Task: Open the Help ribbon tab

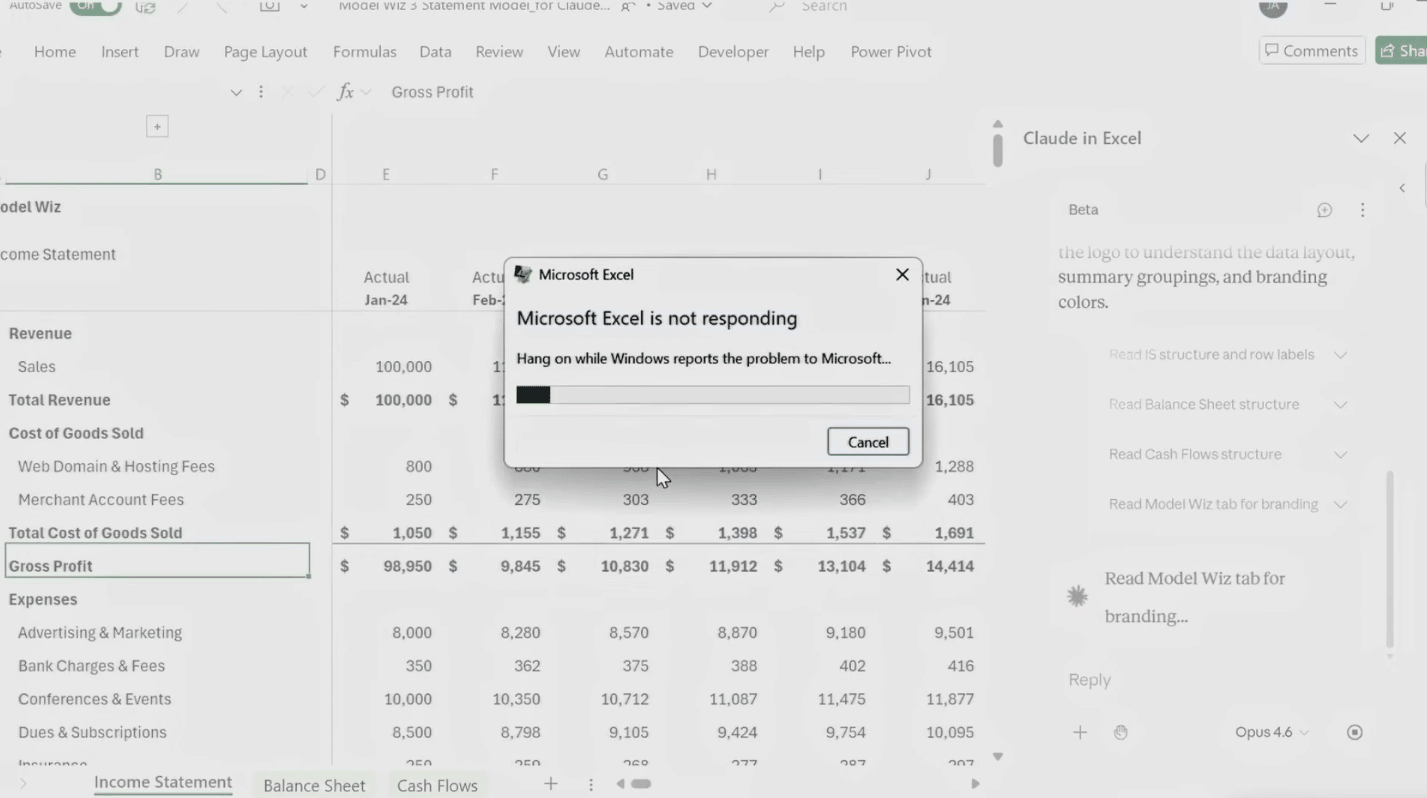Action: pyautogui.click(x=809, y=52)
